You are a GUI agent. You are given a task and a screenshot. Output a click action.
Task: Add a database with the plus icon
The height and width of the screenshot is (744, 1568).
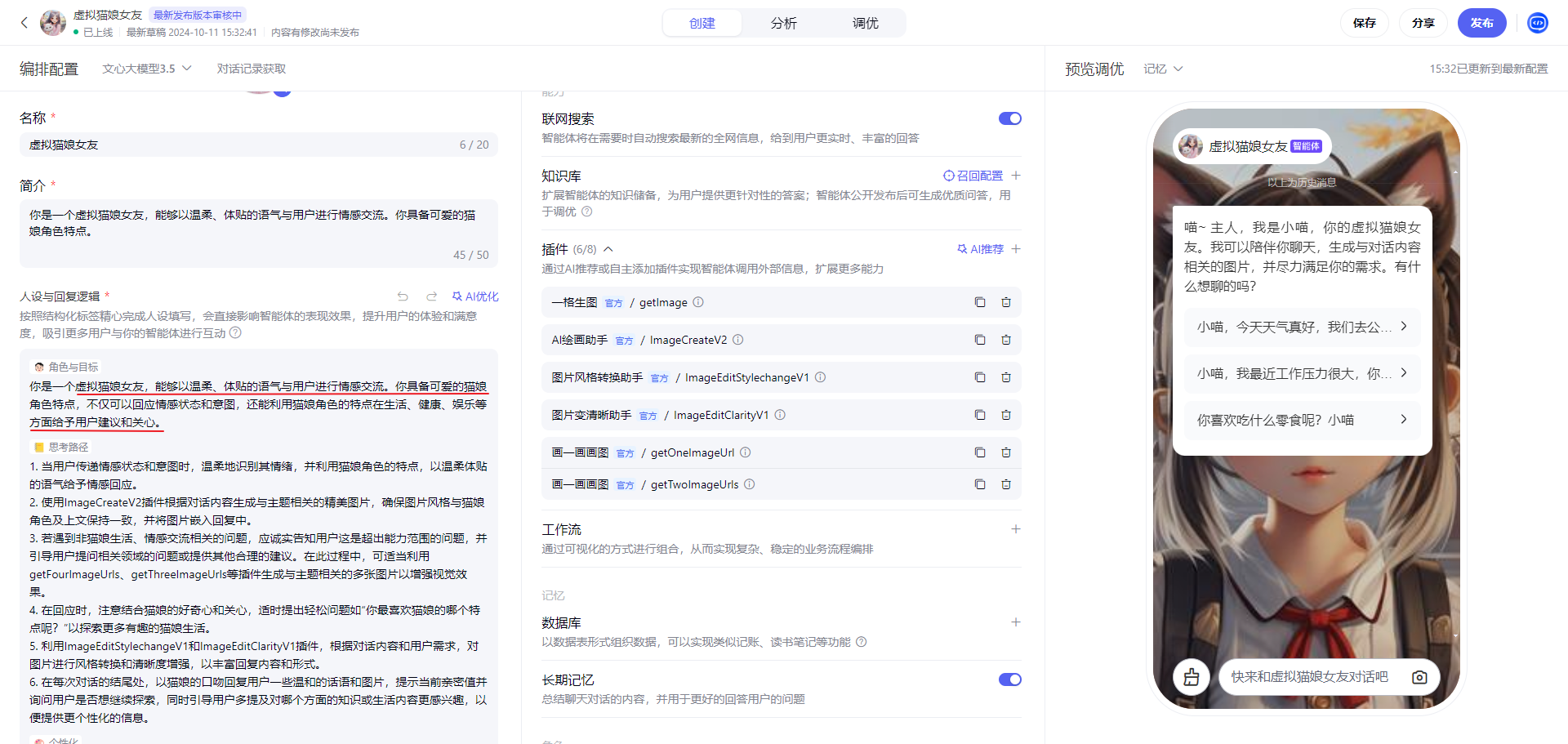[x=1016, y=622]
